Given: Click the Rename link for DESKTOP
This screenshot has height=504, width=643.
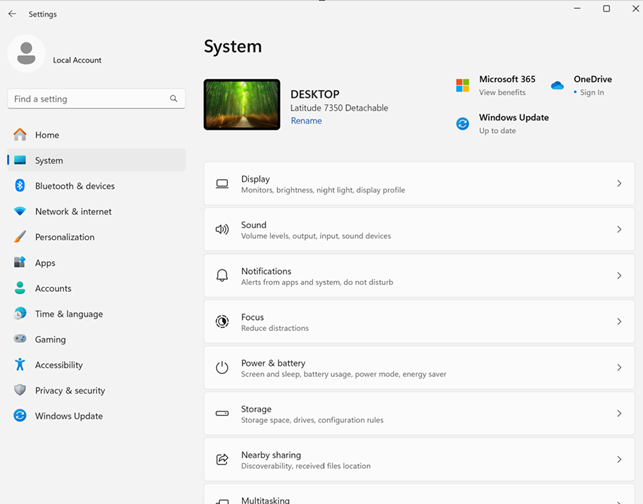Looking at the screenshot, I should (306, 121).
